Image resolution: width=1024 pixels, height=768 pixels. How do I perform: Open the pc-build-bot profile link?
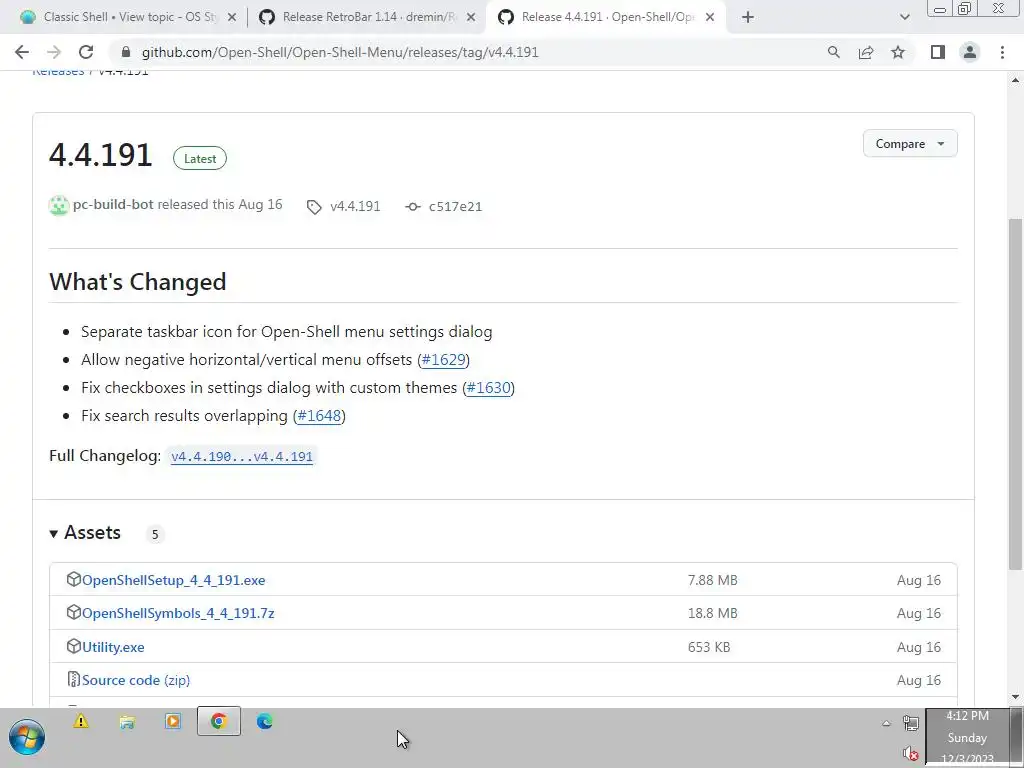tap(113, 204)
